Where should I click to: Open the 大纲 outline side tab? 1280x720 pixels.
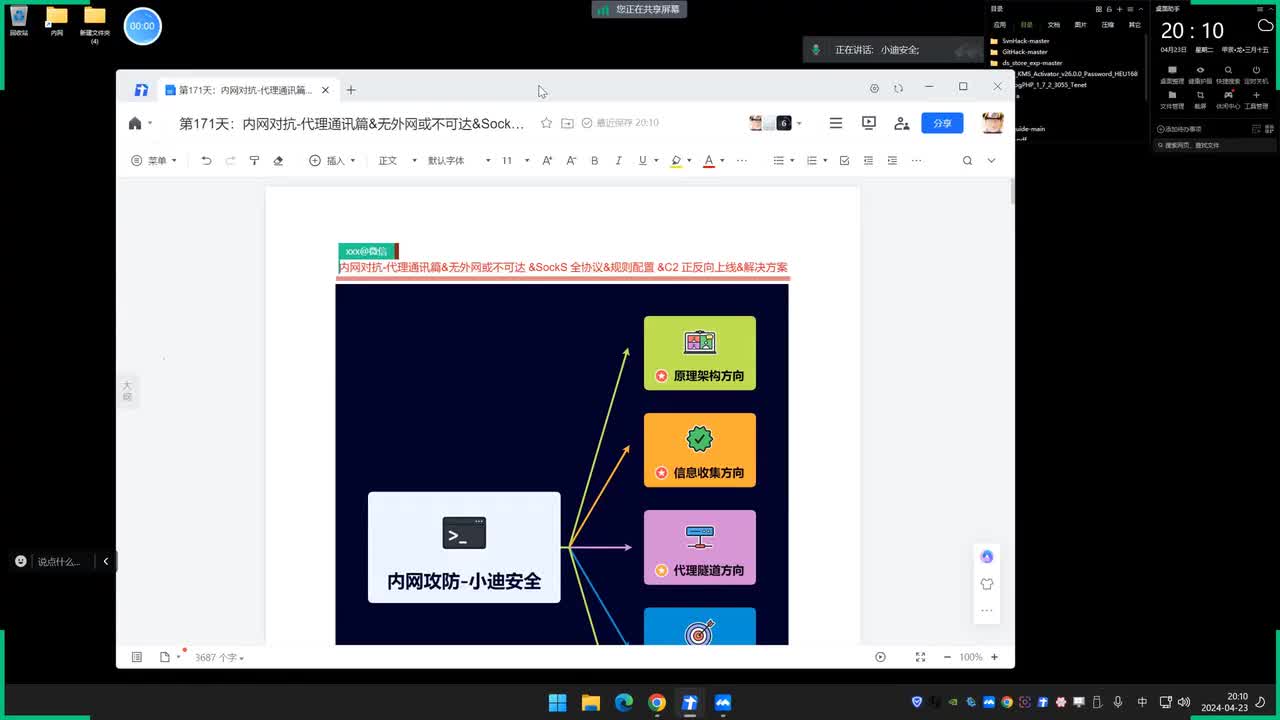click(x=127, y=391)
